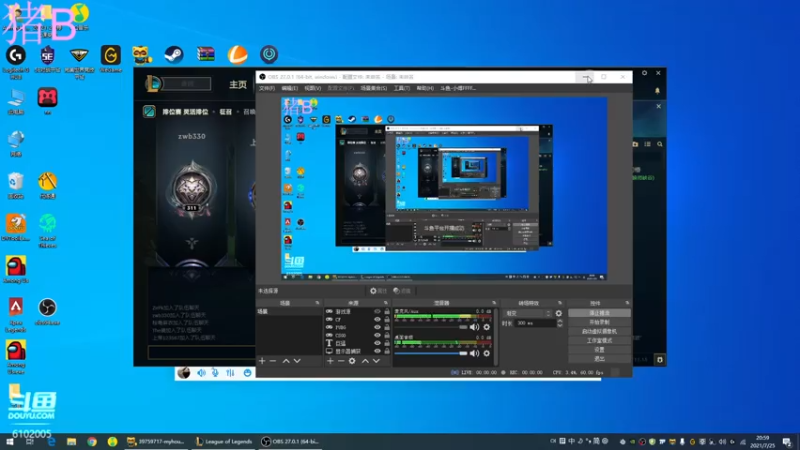Viewport: 800px width, 450px height.
Task: Add a new scene with the scenes plus icon
Action: coord(262,361)
